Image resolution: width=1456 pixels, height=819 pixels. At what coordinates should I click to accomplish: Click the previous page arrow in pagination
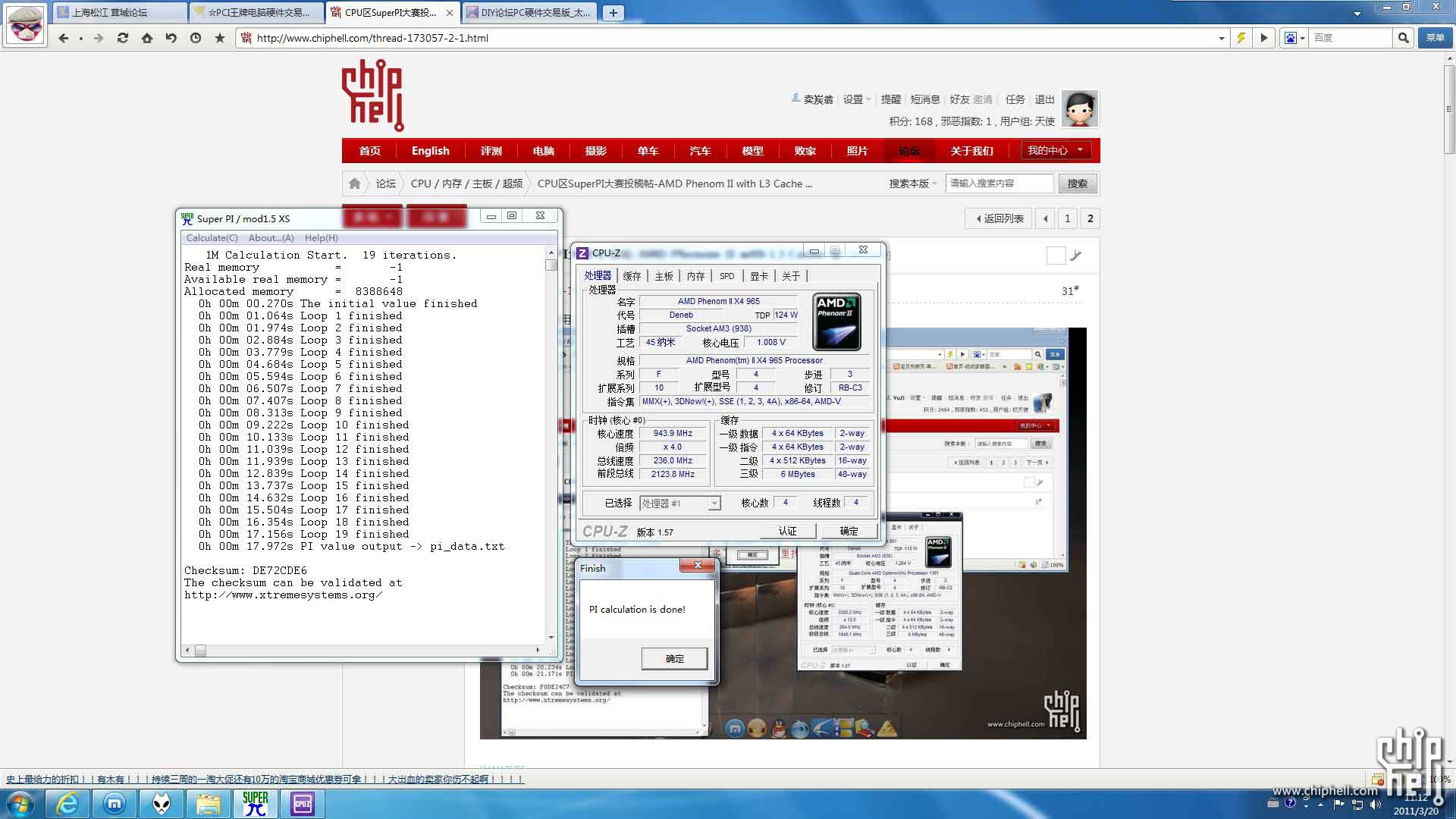coord(1045,218)
